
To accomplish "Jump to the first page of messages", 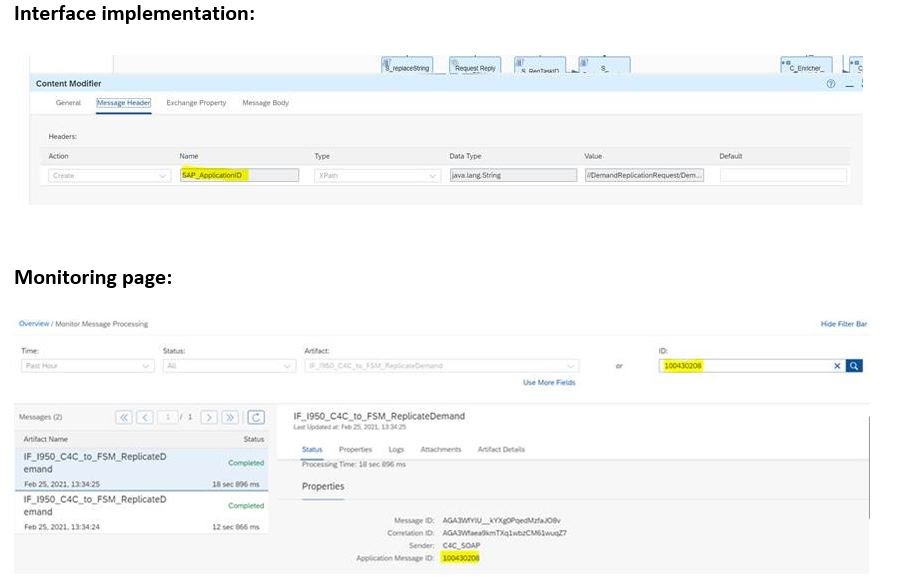I will (125, 418).
